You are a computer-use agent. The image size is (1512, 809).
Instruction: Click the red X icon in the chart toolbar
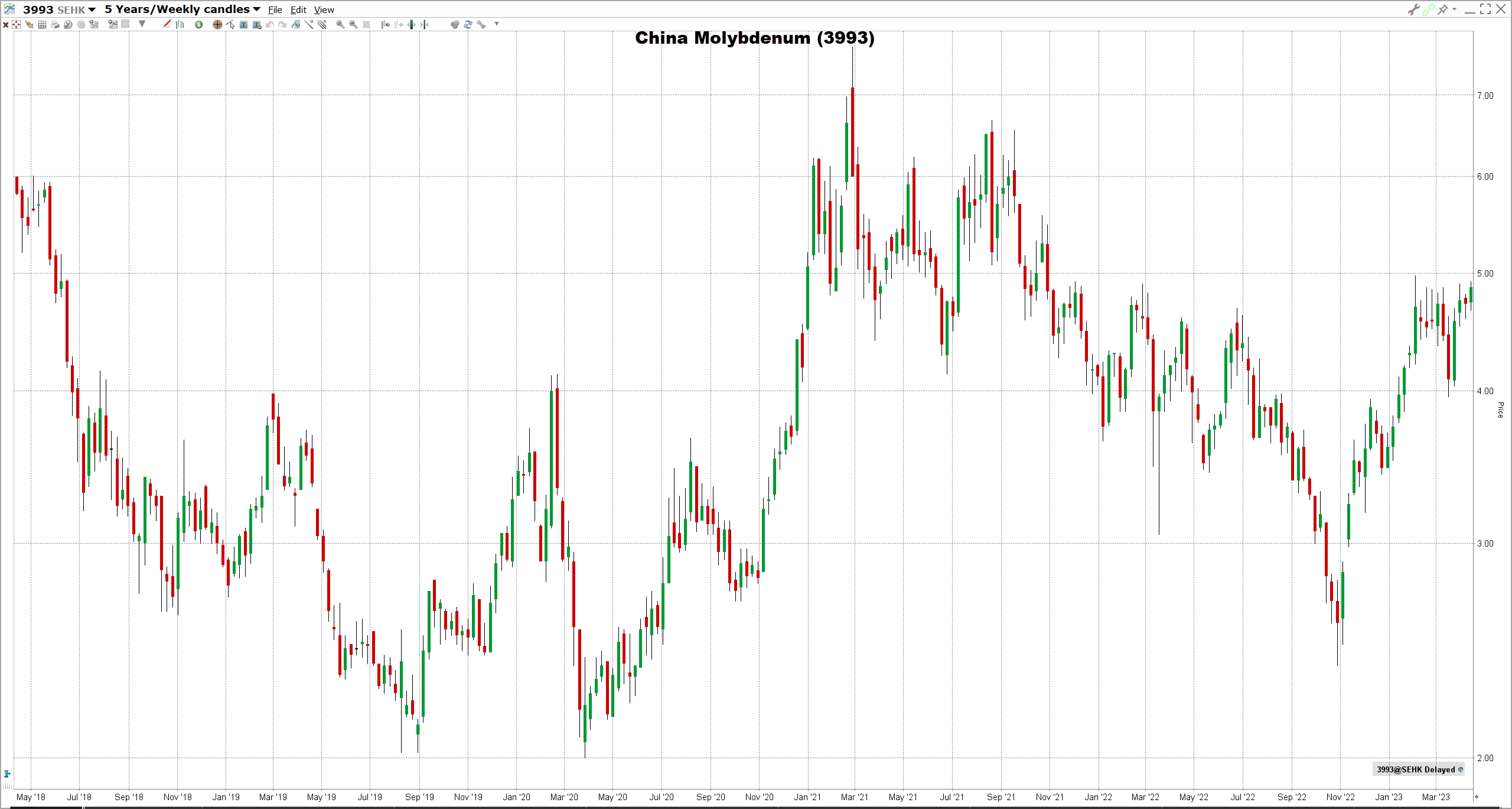point(6,24)
